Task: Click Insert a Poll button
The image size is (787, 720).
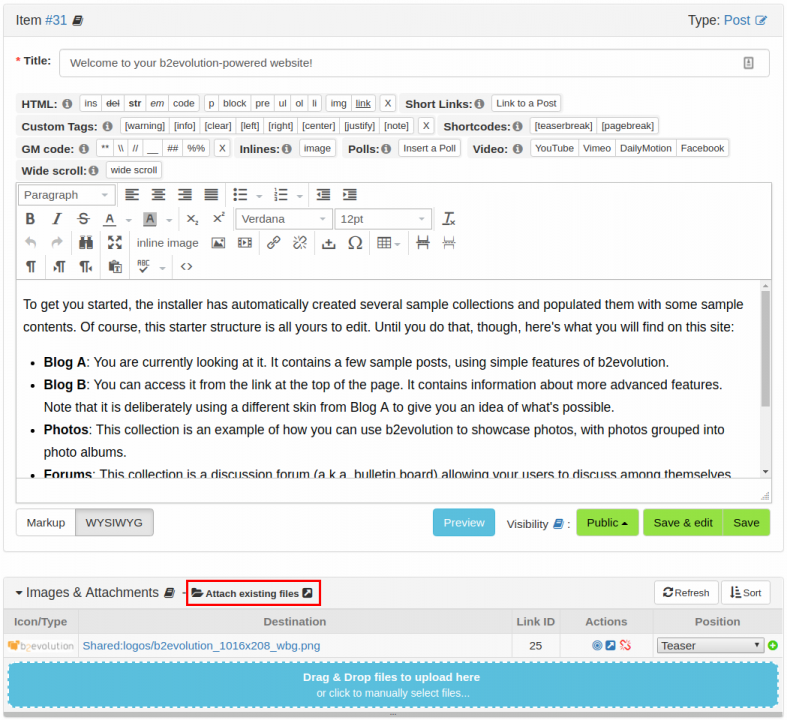Action: point(429,149)
